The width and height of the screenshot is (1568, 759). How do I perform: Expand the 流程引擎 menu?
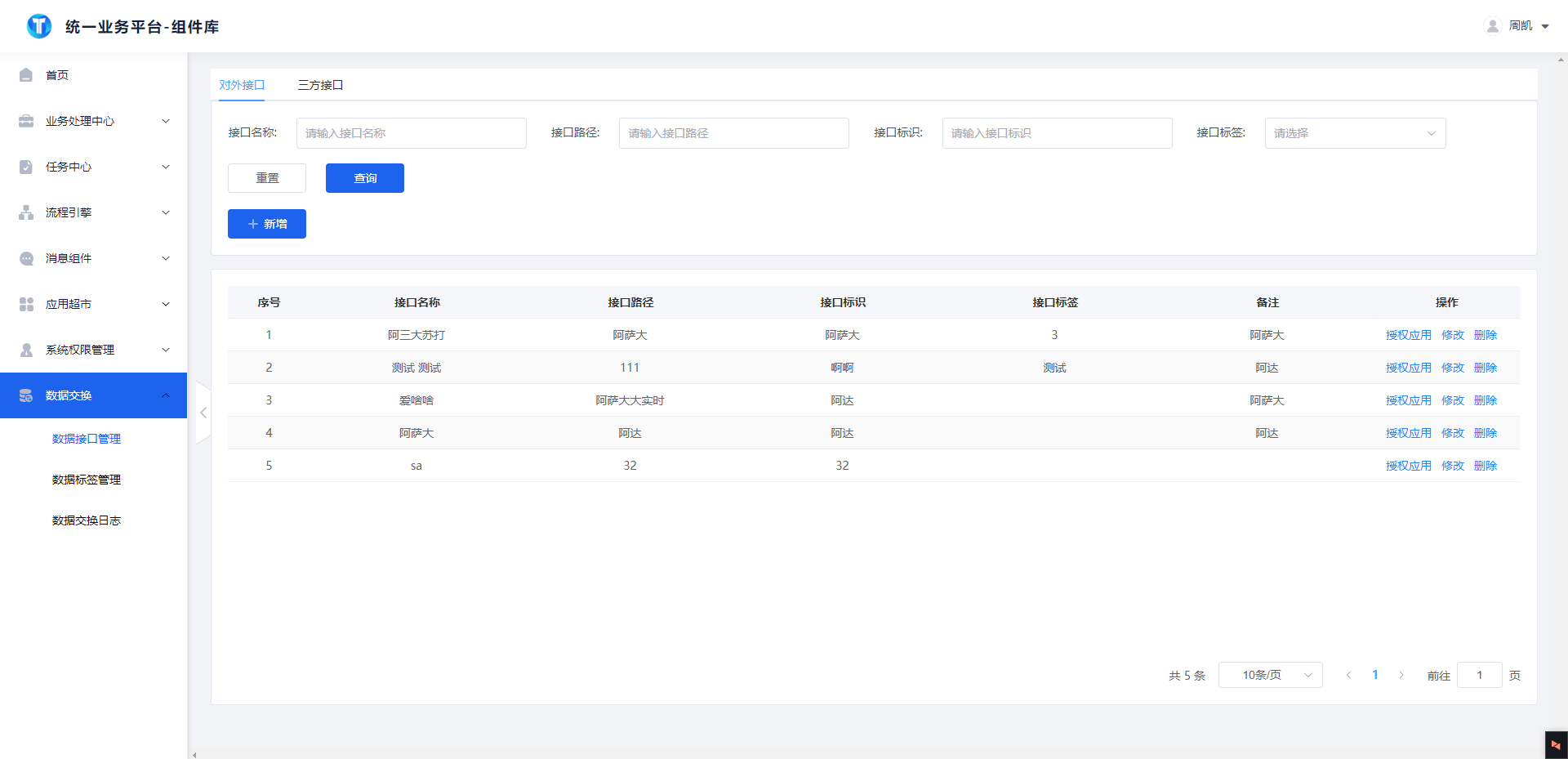[x=166, y=212]
